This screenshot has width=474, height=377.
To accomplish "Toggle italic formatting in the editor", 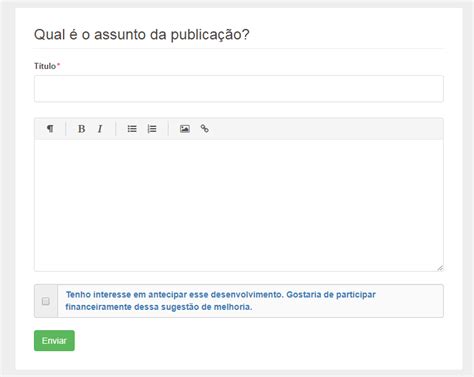I will tap(100, 129).
